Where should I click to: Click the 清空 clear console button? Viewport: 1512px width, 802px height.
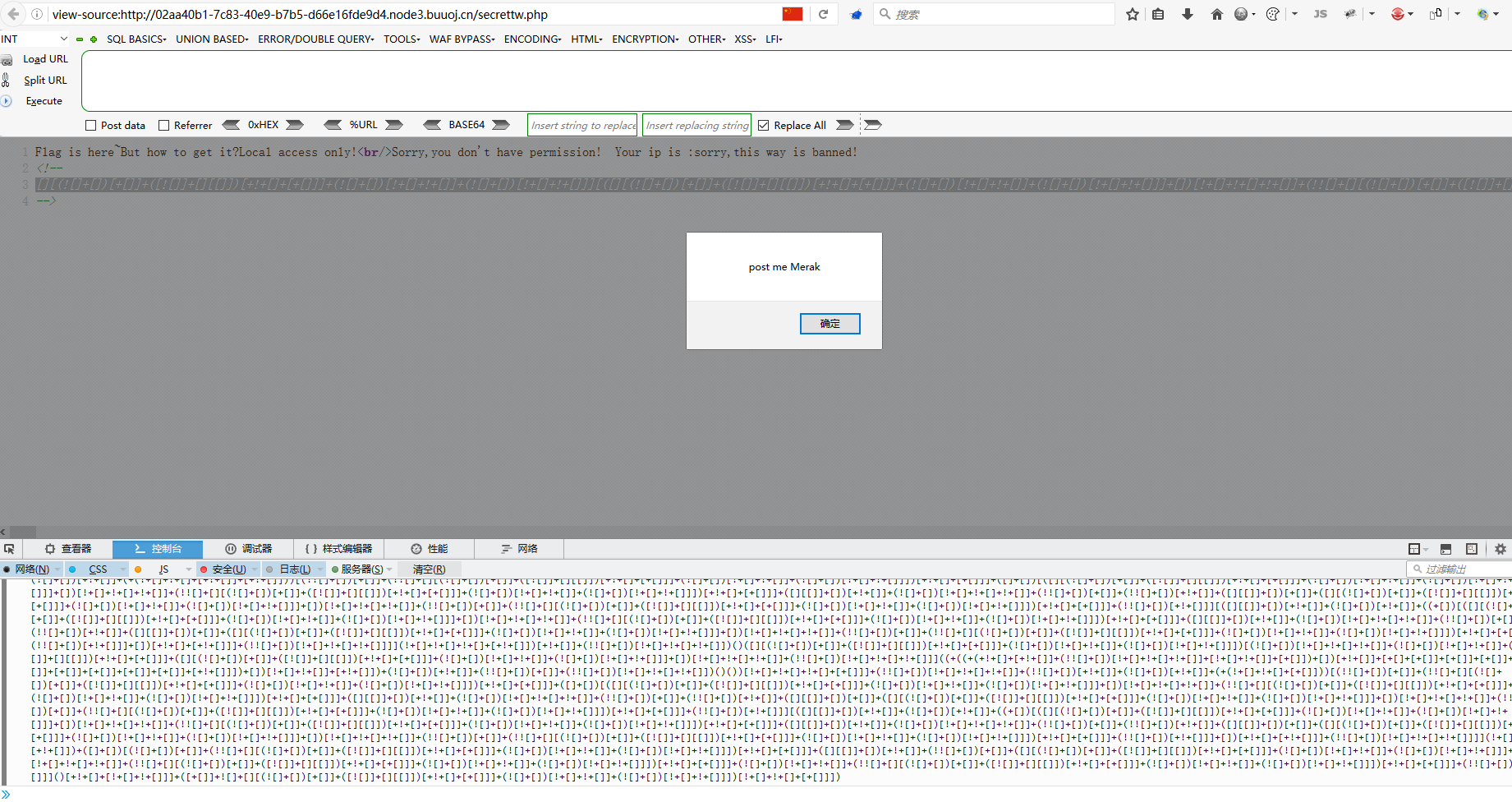(x=429, y=569)
